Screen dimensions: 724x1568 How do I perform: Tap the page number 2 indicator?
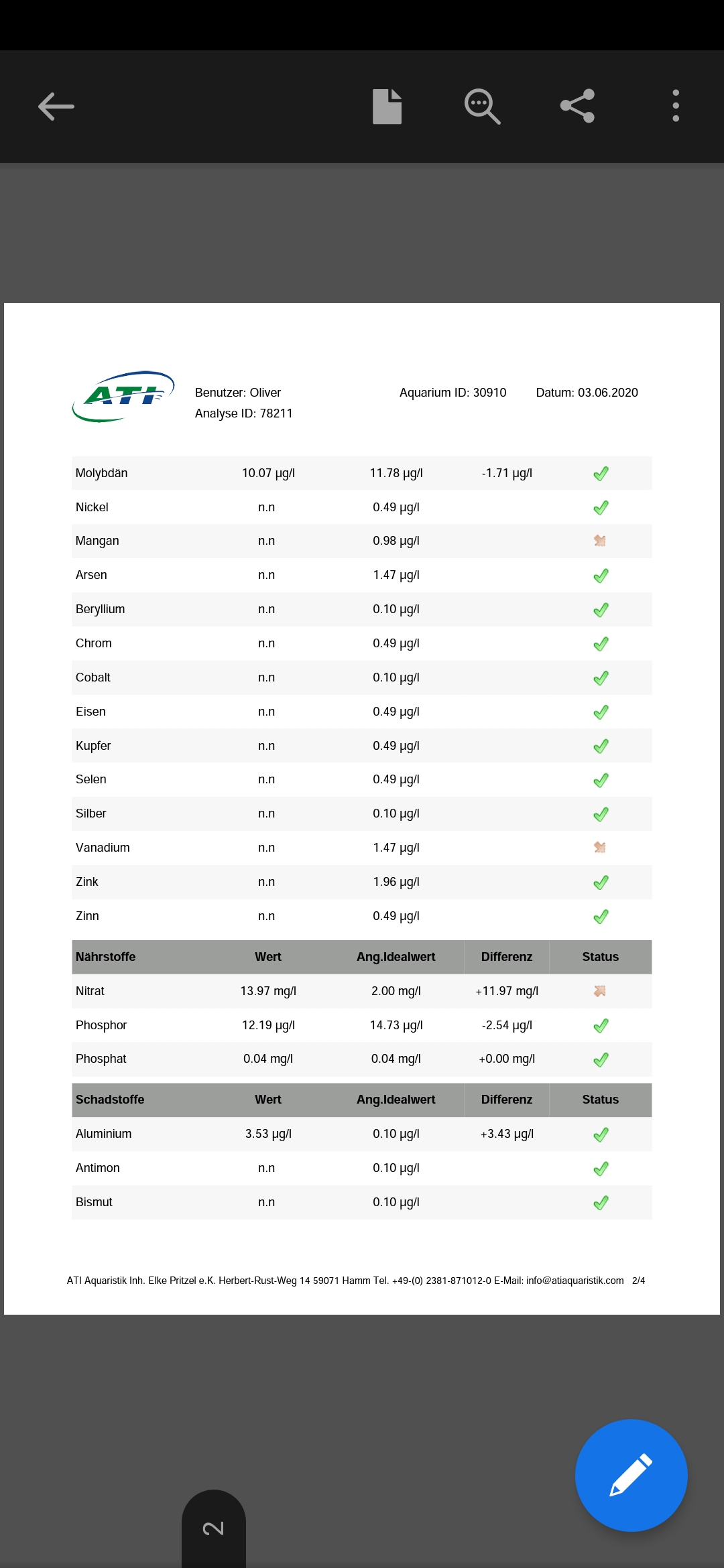pyautogui.click(x=213, y=1528)
